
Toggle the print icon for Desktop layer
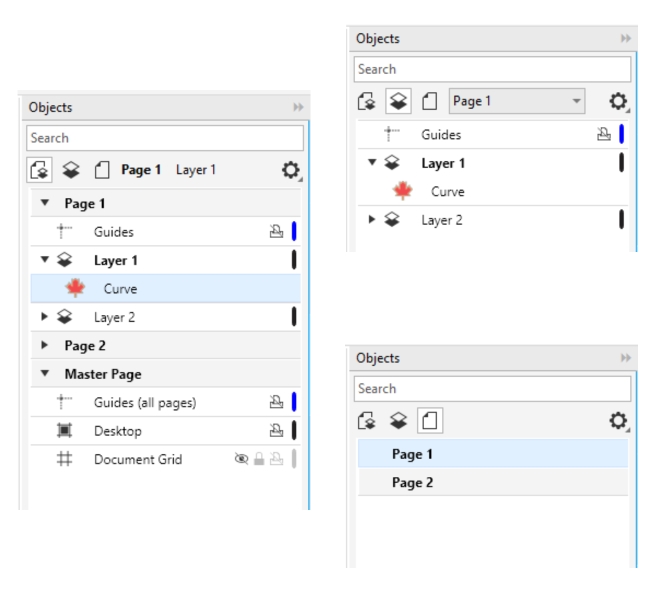(x=276, y=431)
